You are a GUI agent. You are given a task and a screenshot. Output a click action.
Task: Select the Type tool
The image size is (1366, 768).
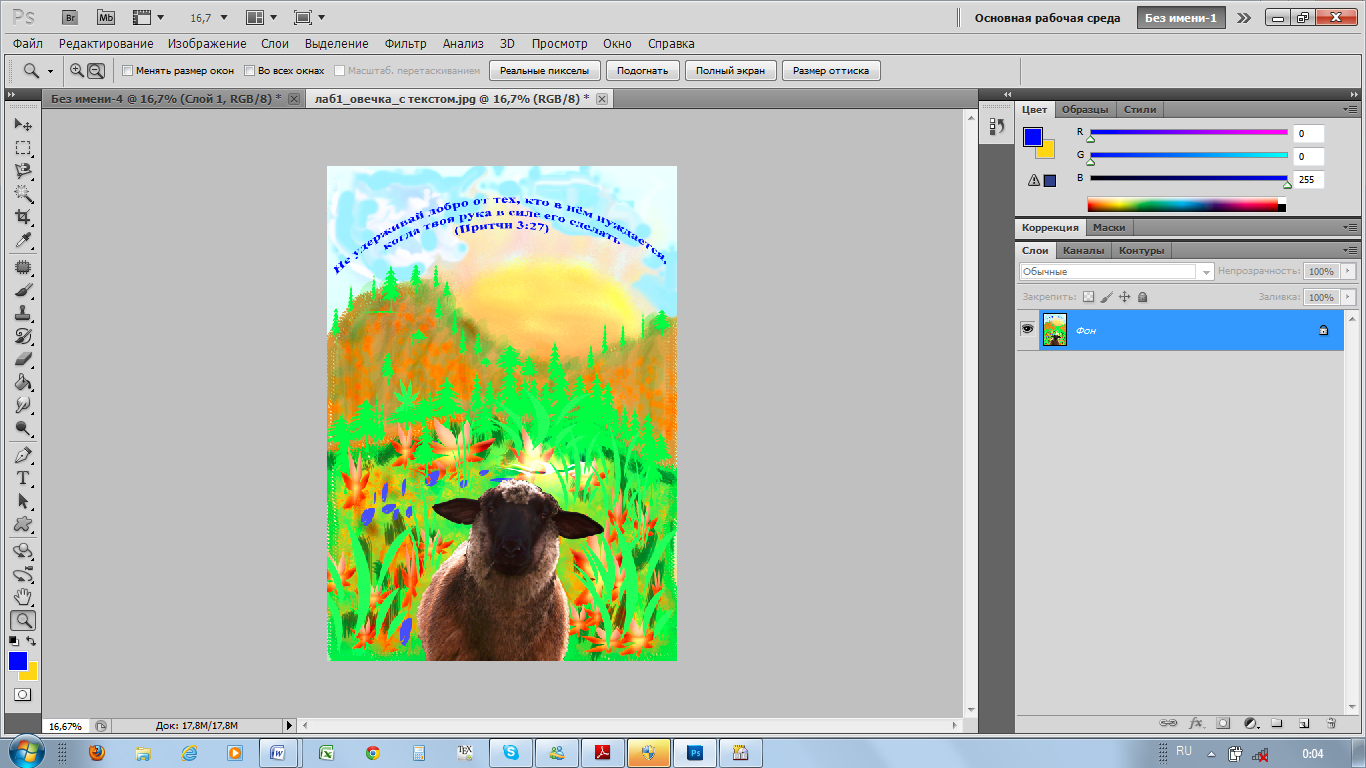pyautogui.click(x=23, y=478)
